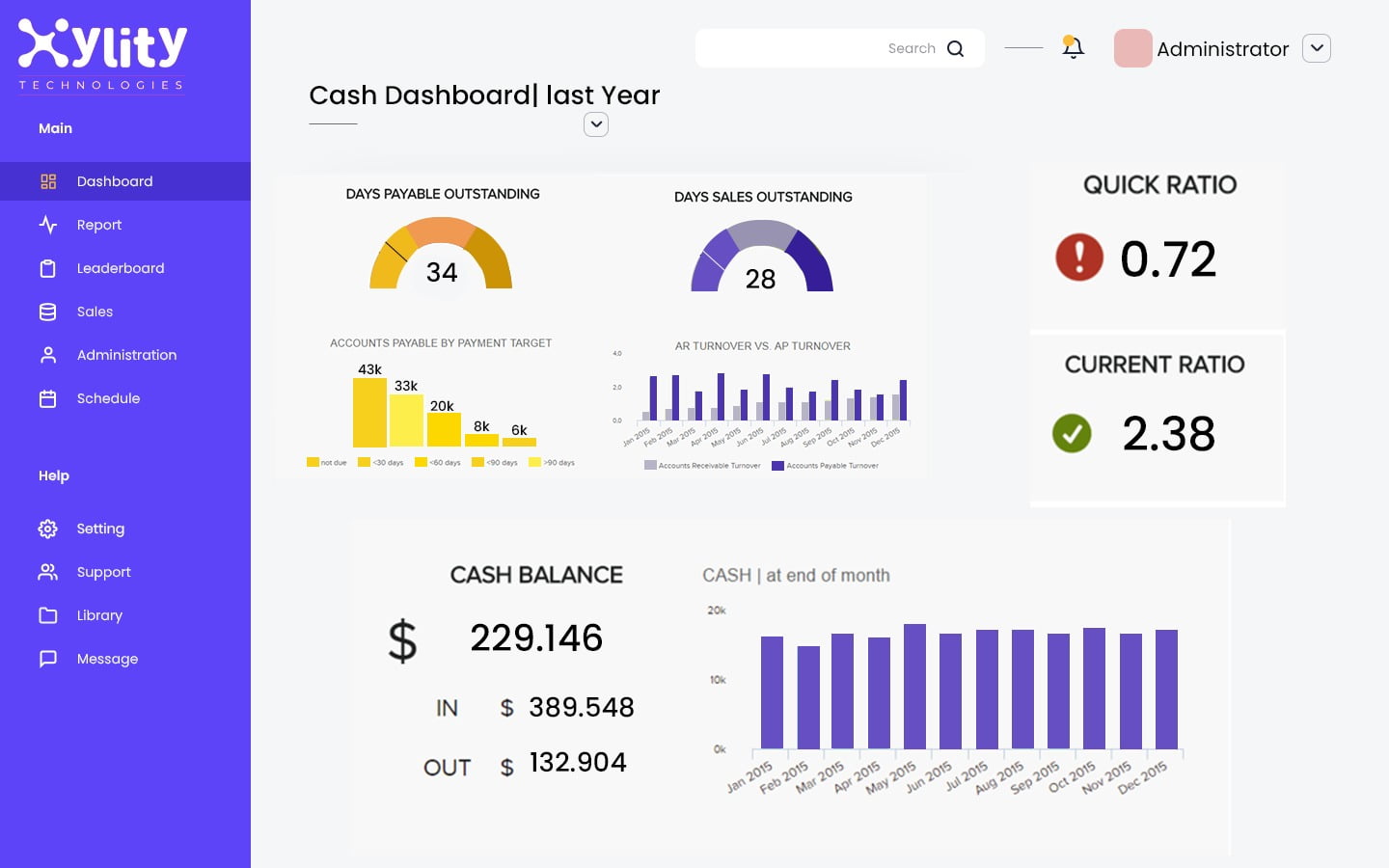1389x868 pixels.
Task: Click the Sales database icon
Action: coord(48,312)
